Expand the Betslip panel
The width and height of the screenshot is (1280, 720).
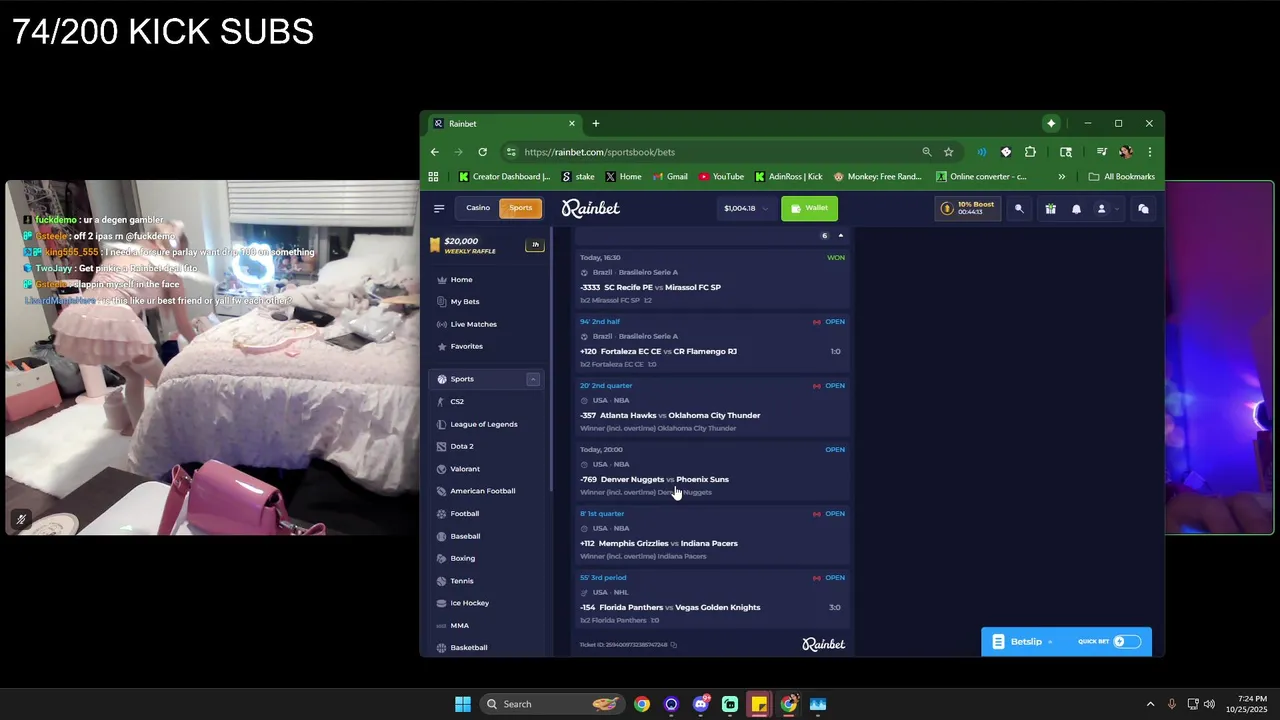1026,642
